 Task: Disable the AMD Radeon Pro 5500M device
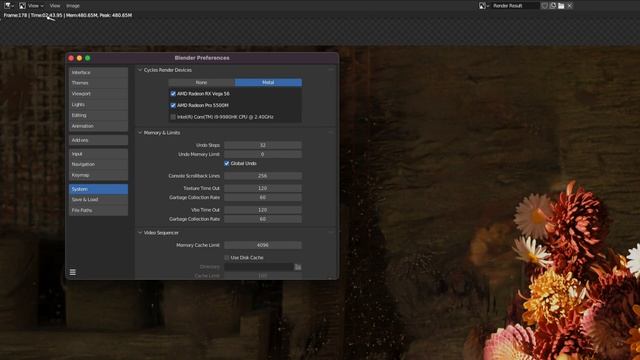(173, 105)
